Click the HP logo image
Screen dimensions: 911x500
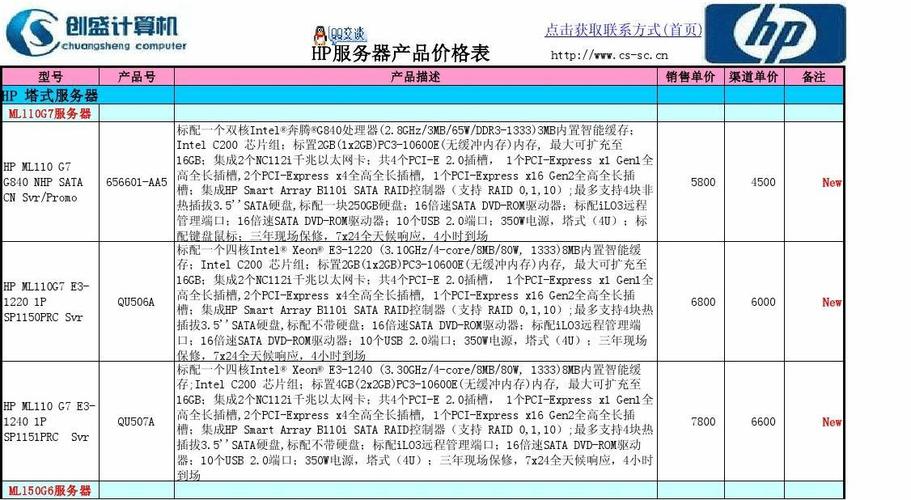tap(775, 33)
